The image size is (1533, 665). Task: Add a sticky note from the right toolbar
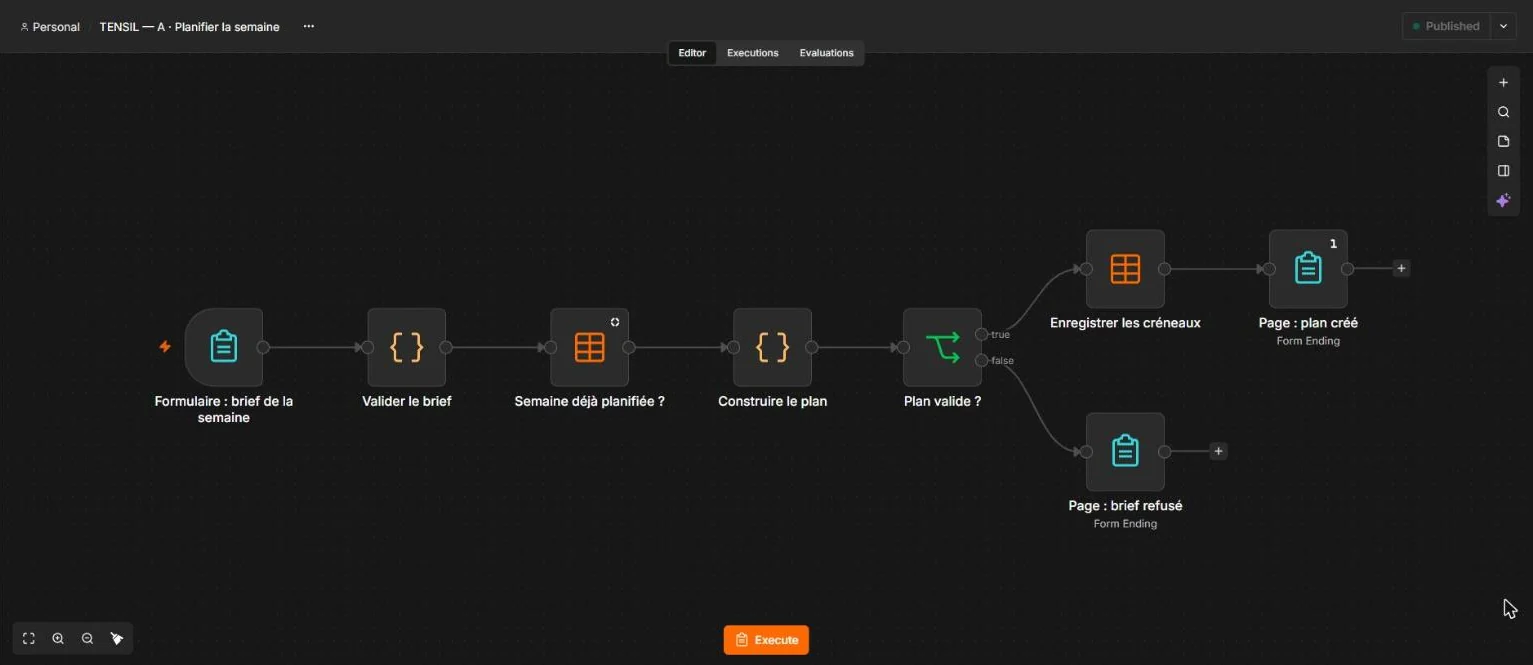coord(1503,141)
